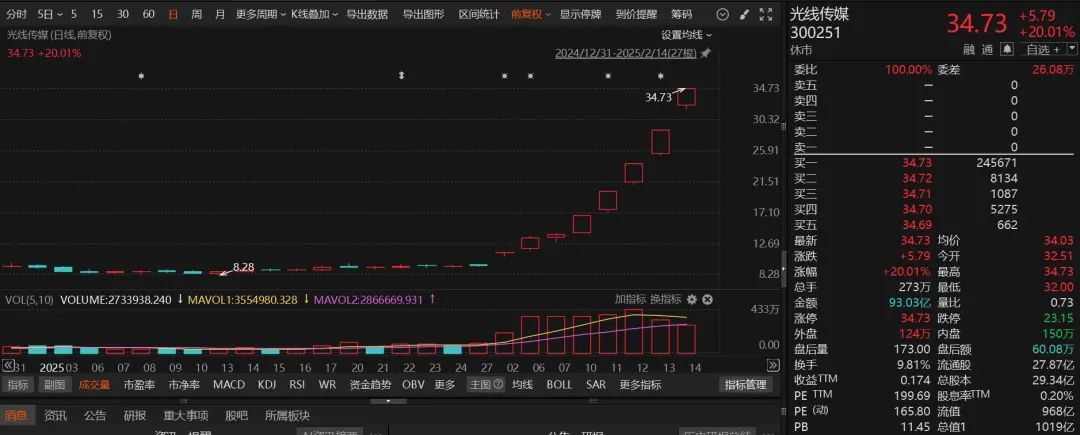Click the latest 34.73 candlestick
Screen dimensions: 1080x435
point(687,98)
